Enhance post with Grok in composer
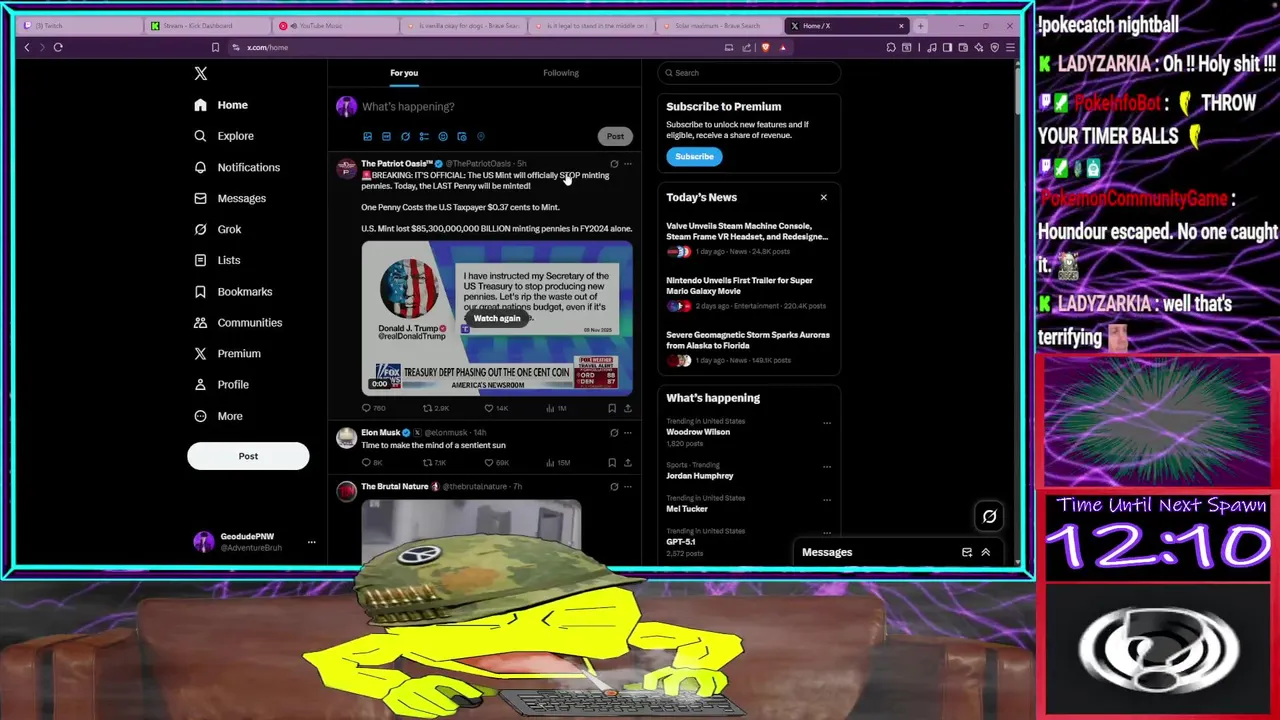Image resolution: width=1280 pixels, height=720 pixels. coord(405,136)
